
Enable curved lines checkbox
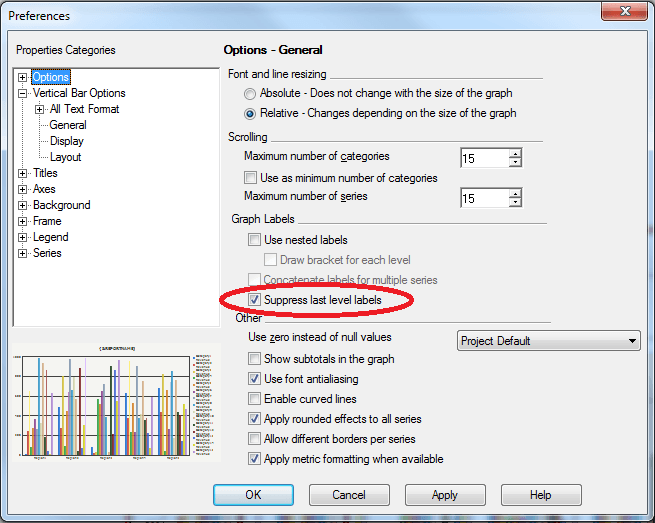coord(254,399)
